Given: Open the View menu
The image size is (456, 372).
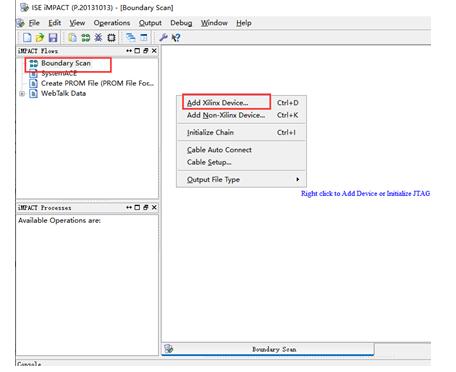Looking at the screenshot, I should [x=77, y=23].
